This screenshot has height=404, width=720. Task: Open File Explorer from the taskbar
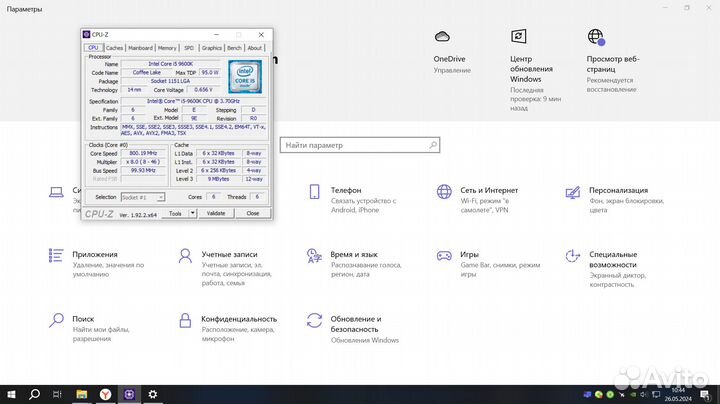pyautogui.click(x=82, y=394)
